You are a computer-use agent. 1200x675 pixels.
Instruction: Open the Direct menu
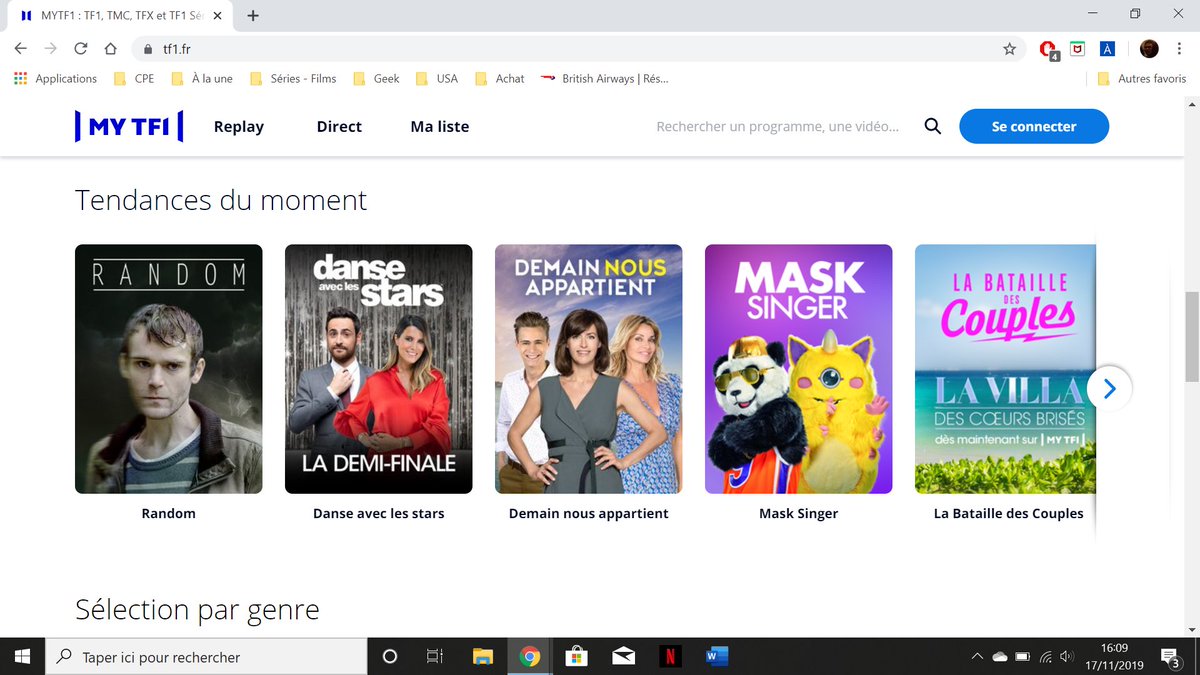339,126
